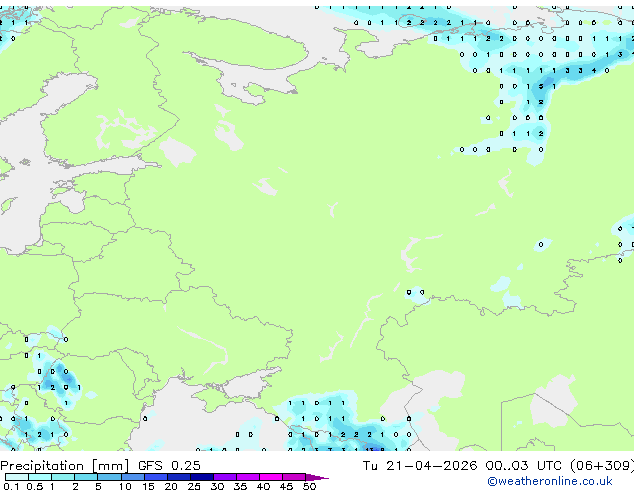Click the '0.1' legend scale label
The height and width of the screenshot is (490, 634).
point(11,486)
